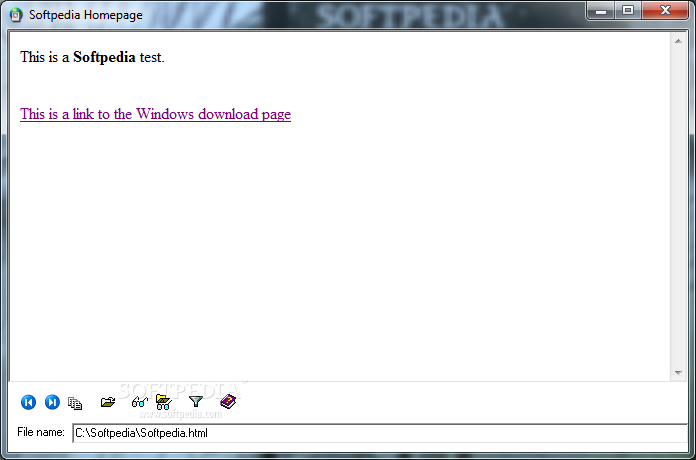
Task: Open a file with the folder icon
Action: point(108,402)
